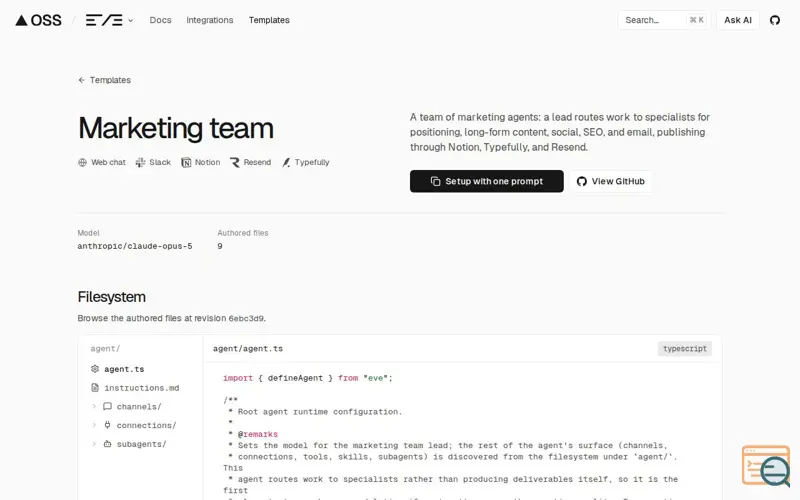Click the Authored files count 9

[220, 246]
